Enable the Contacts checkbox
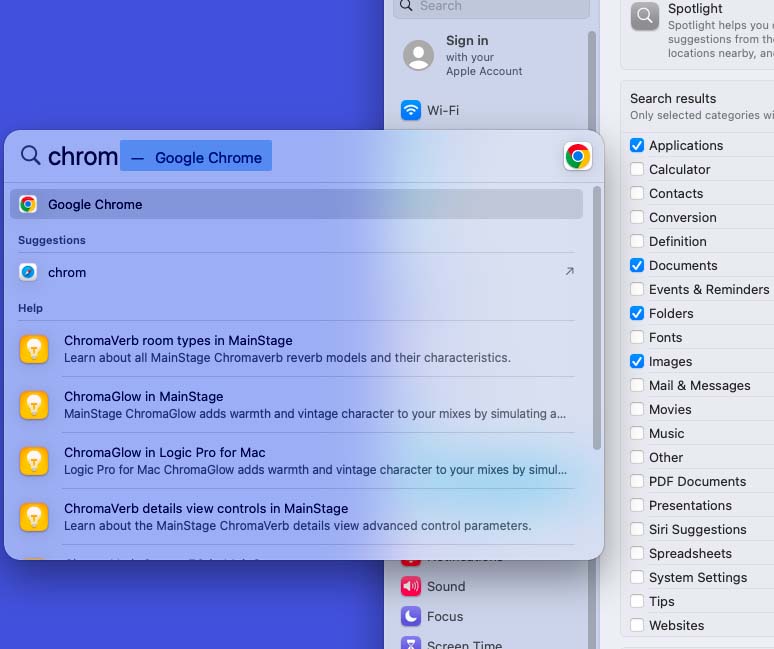The image size is (774, 649). click(x=637, y=193)
